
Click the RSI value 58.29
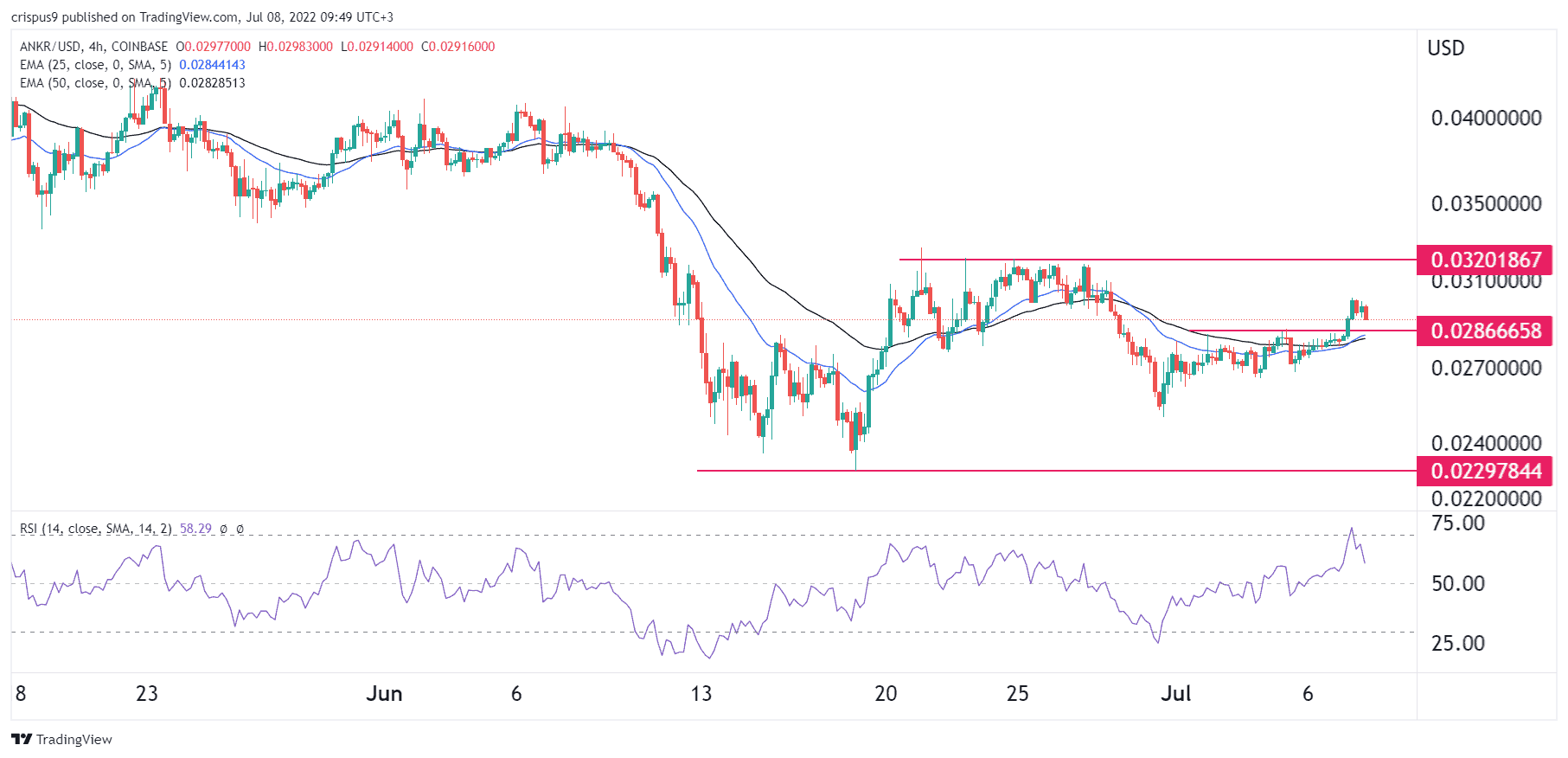(x=195, y=529)
